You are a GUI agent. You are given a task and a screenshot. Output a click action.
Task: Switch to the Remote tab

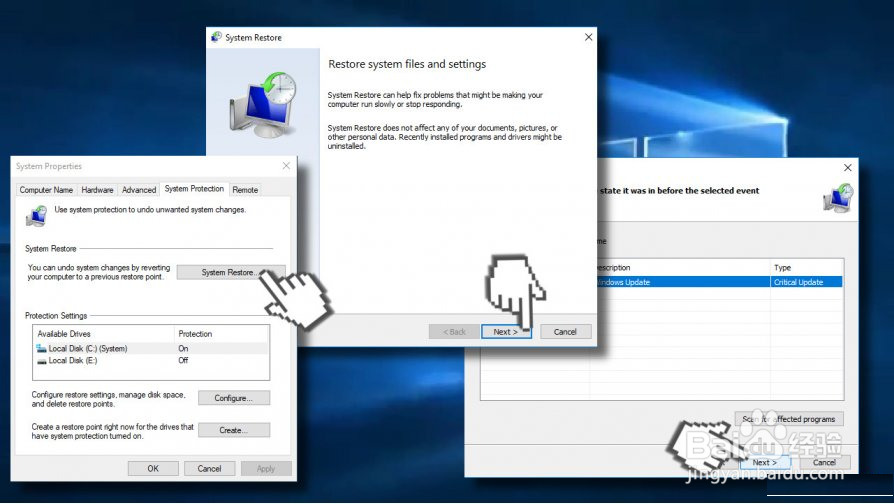pos(245,190)
